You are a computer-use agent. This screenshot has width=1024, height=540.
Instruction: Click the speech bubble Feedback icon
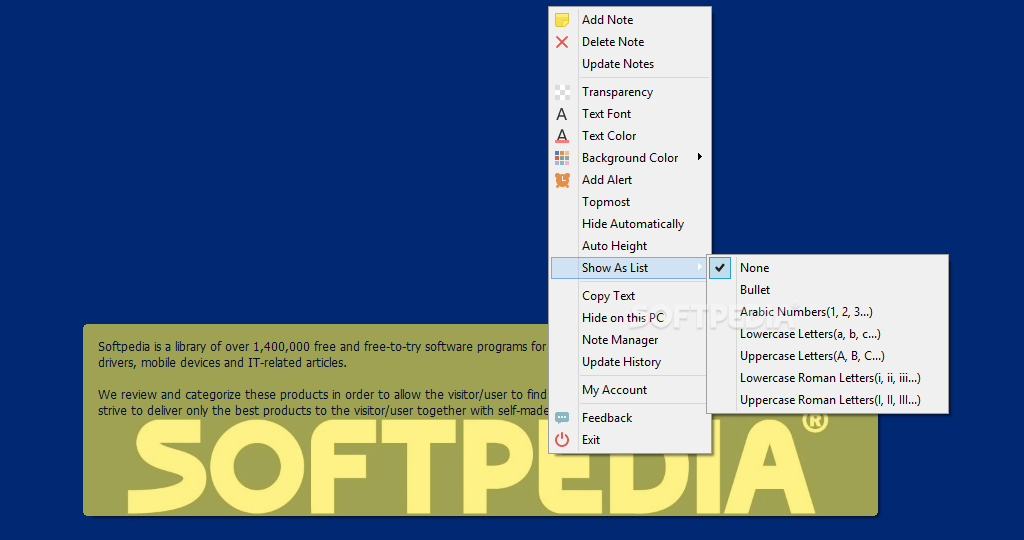coord(562,418)
